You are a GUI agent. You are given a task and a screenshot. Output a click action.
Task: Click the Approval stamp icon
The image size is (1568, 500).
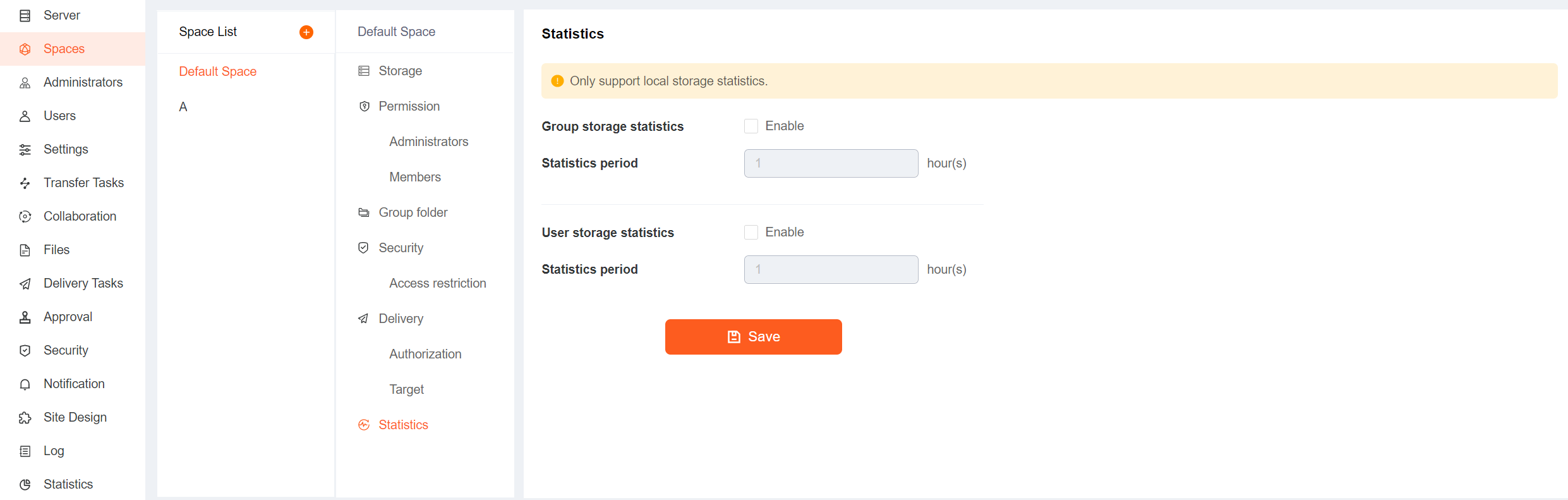pos(25,317)
